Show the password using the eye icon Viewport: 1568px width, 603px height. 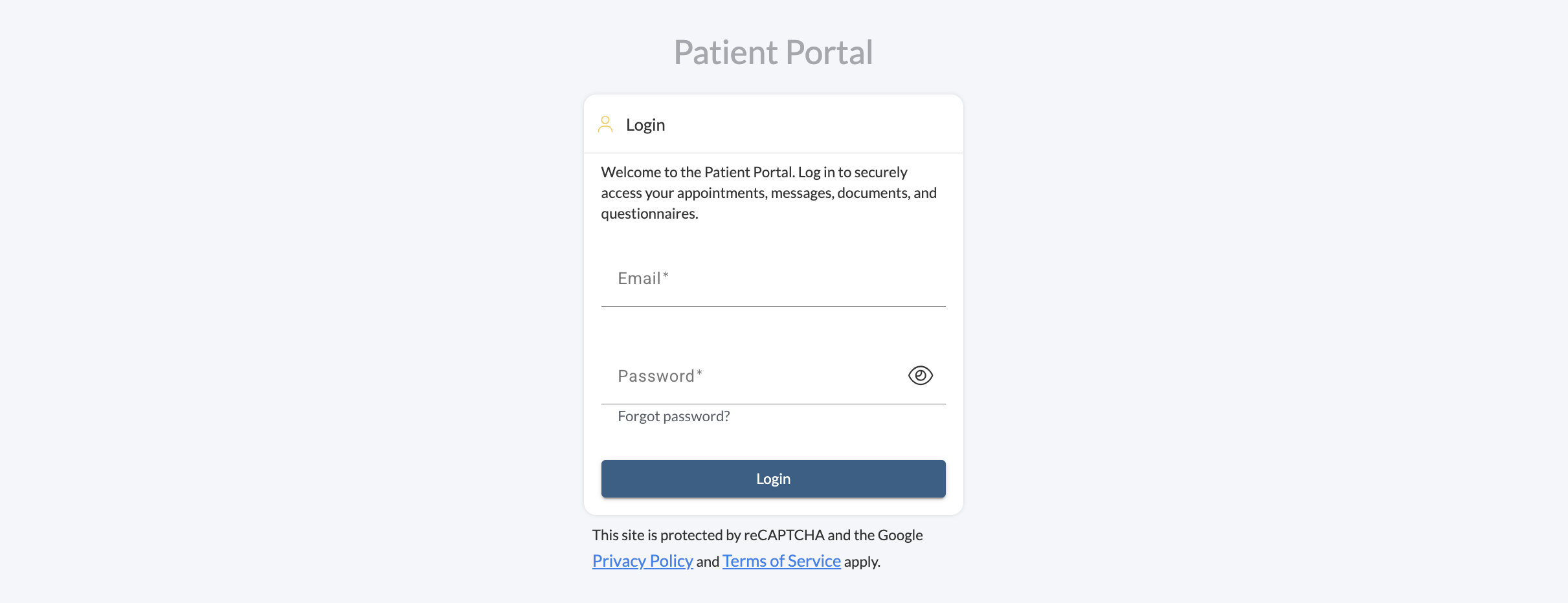tap(920, 375)
